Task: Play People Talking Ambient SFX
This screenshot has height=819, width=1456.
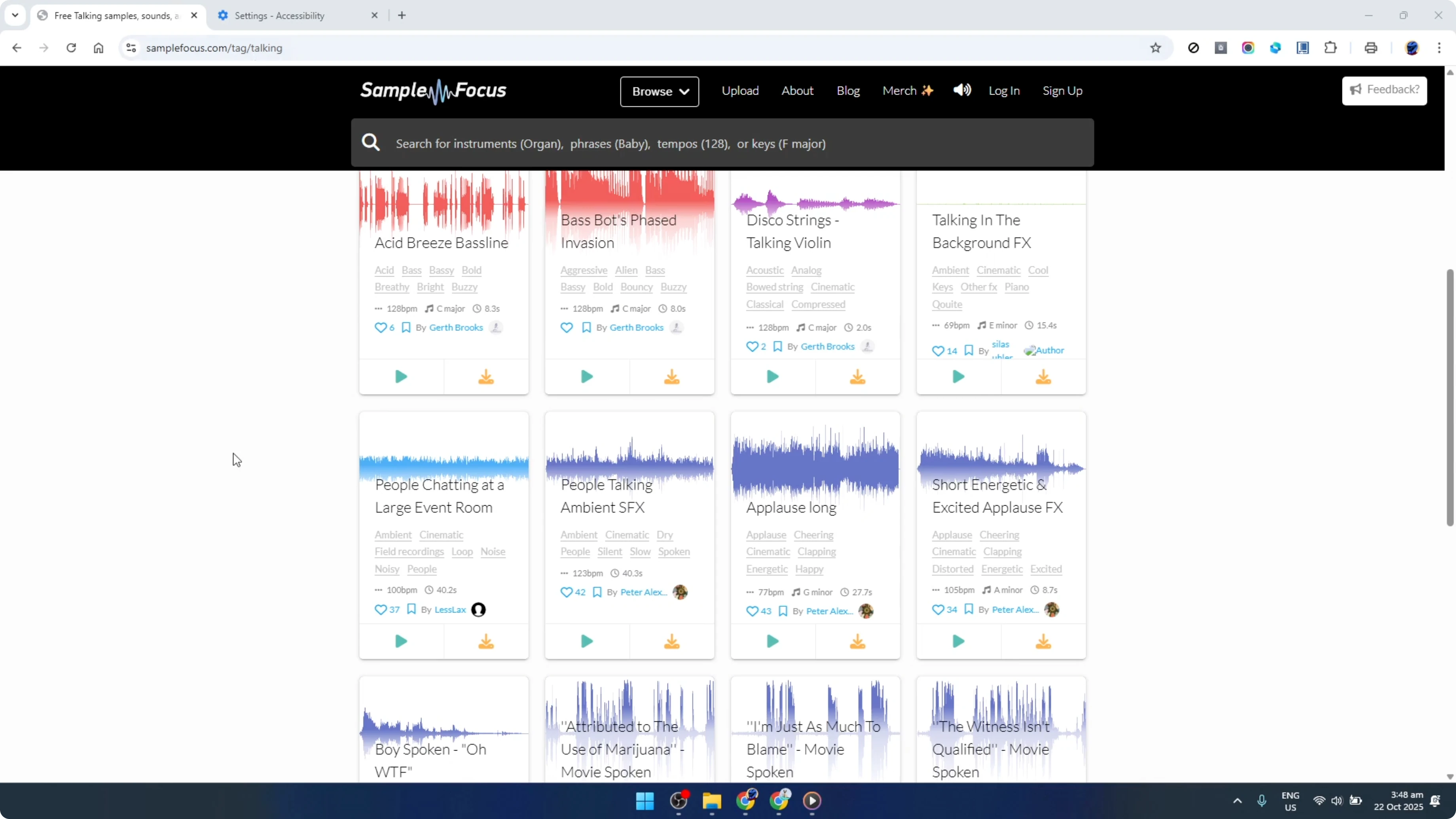Action: pos(587,641)
